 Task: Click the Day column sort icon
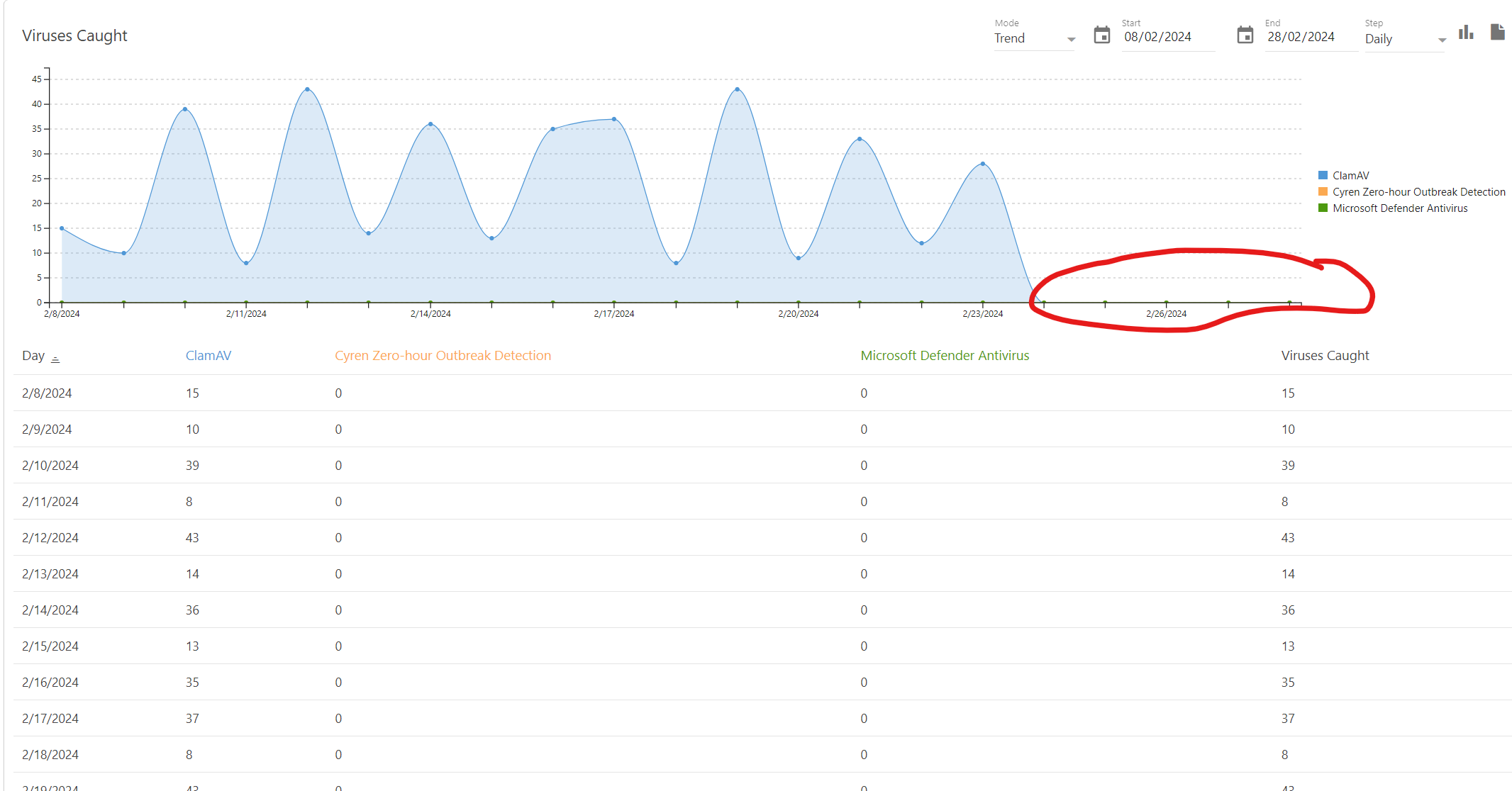coord(55,359)
